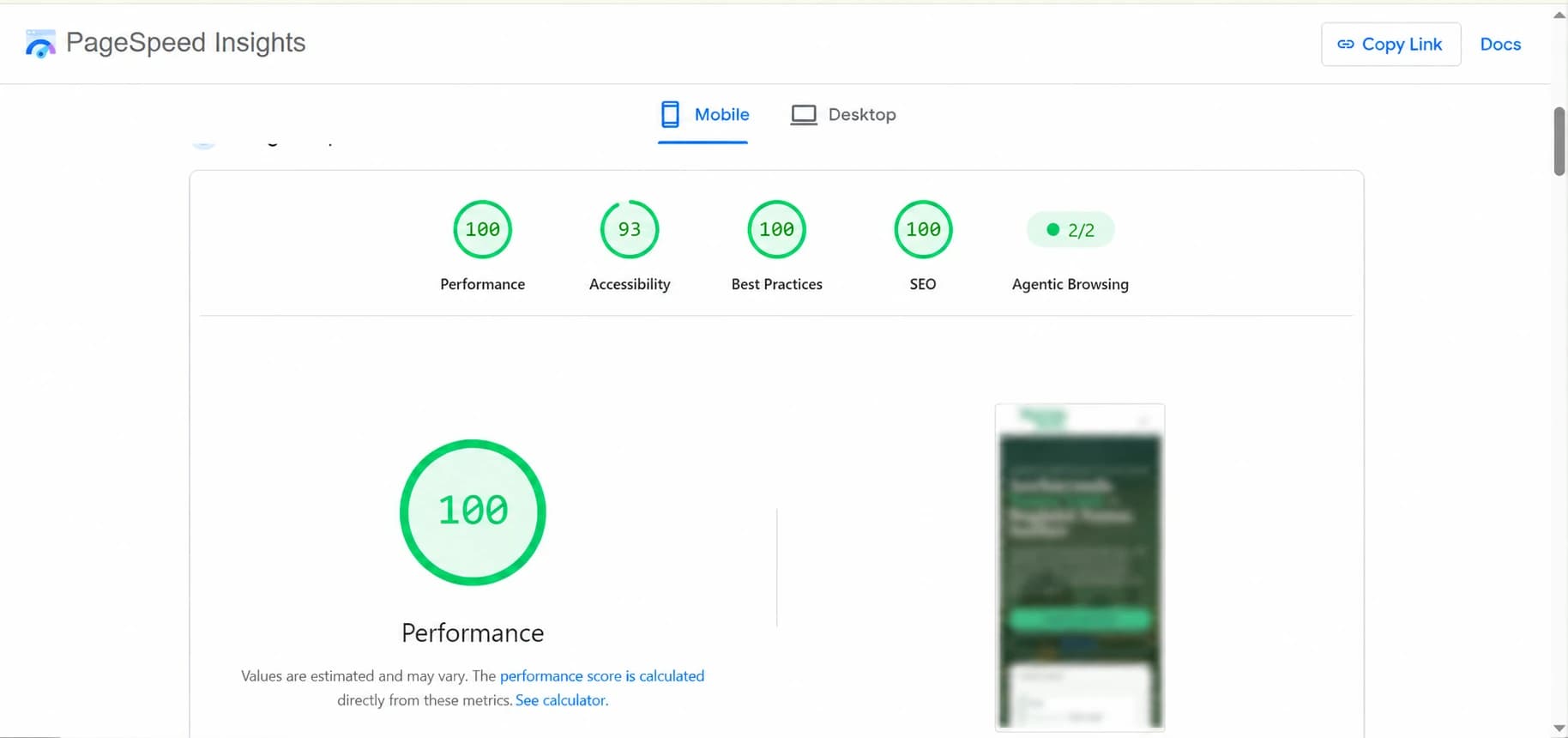Viewport: 1568px width, 738px height.
Task: Click the link chain icon in Copy Link
Action: [1346, 45]
